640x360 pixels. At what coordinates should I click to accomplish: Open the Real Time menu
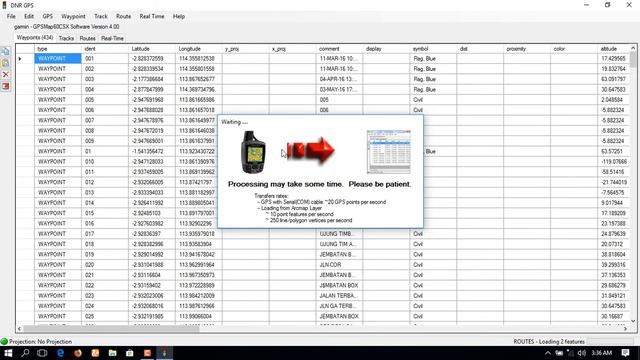[x=152, y=16]
